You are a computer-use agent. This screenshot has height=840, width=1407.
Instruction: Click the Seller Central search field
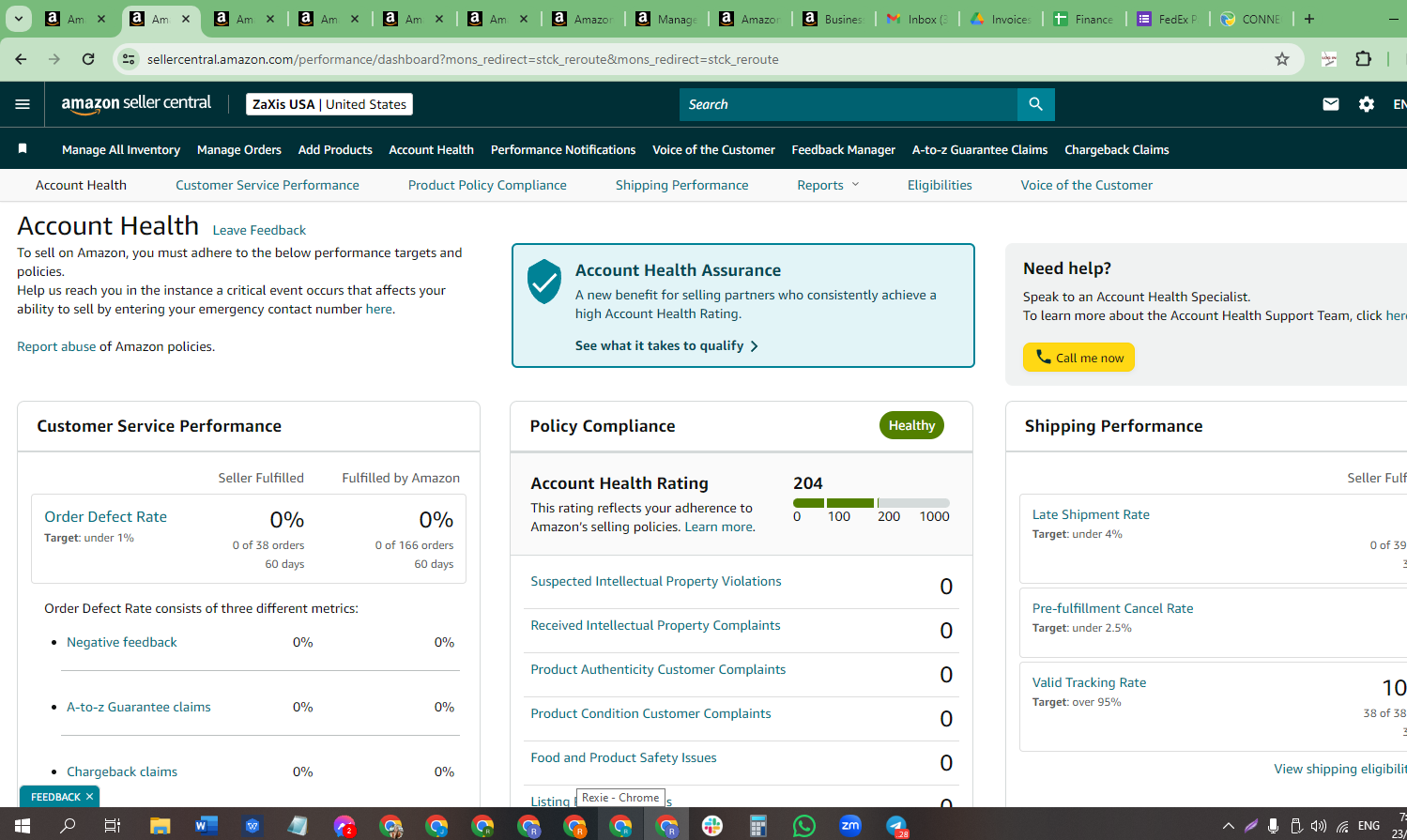tap(849, 104)
